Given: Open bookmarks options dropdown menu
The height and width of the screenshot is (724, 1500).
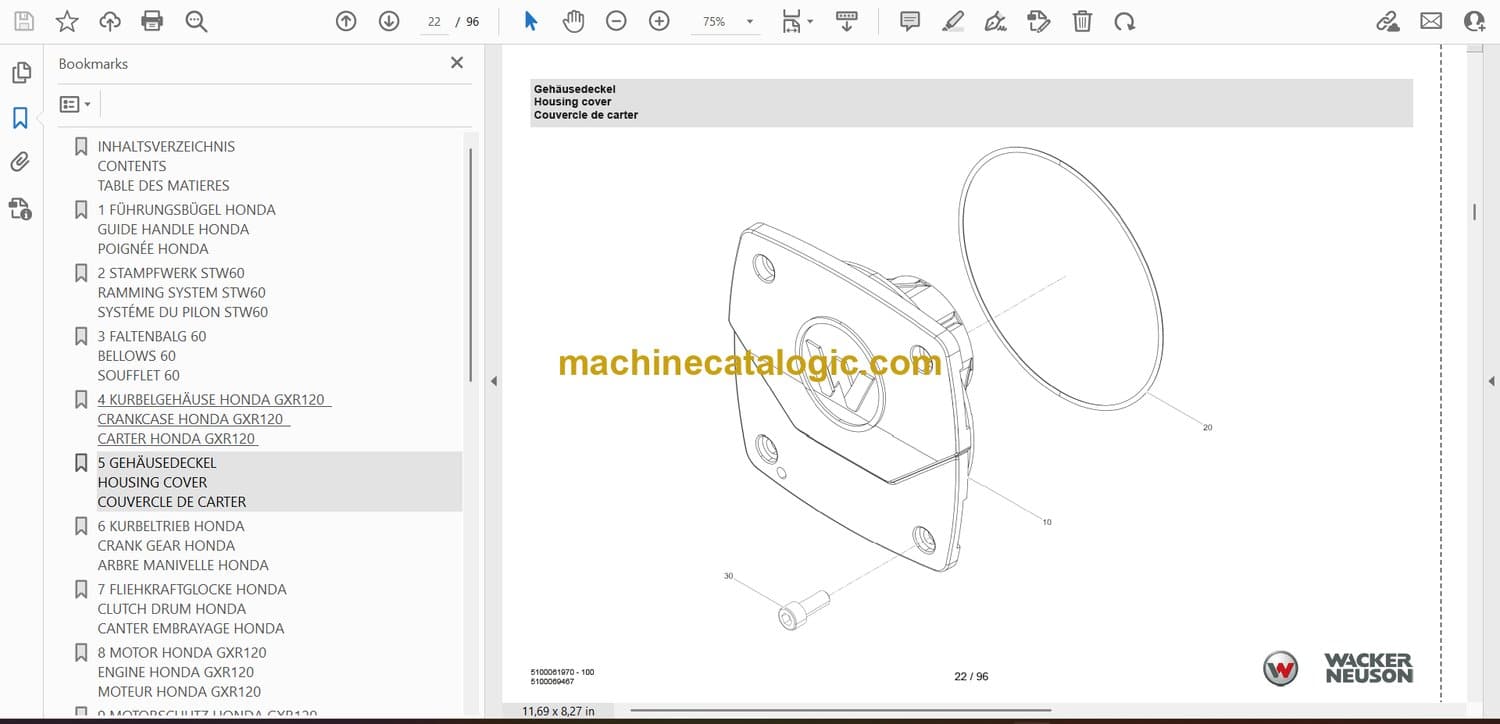Looking at the screenshot, I should tap(75, 104).
